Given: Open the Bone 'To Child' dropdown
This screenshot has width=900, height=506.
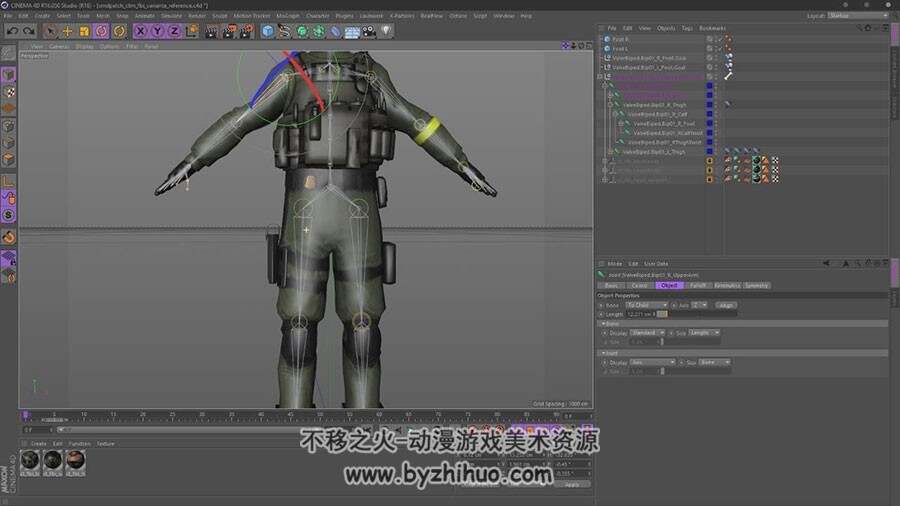Looking at the screenshot, I should 646,305.
